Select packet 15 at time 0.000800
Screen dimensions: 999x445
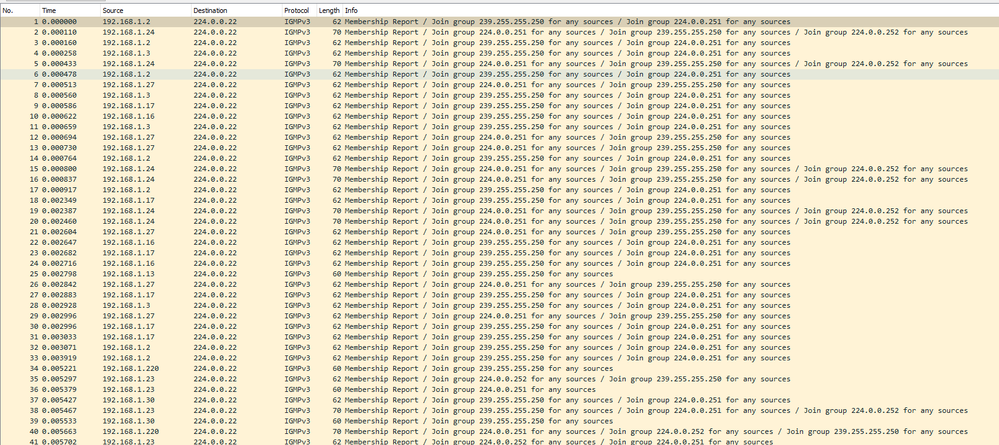(500, 169)
